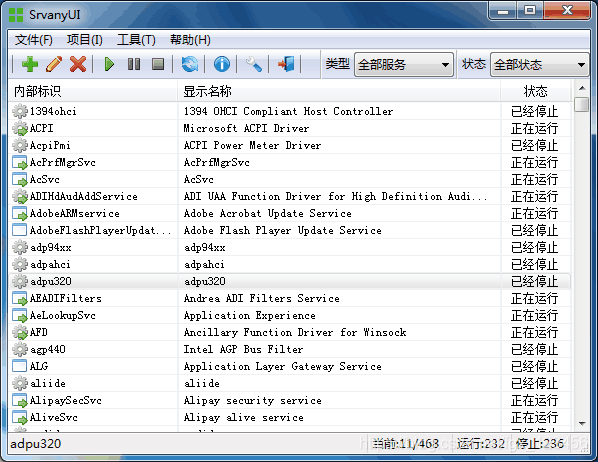Screen dimensions: 598x462
Task: Click the icon beside AdobeFlashPlayerUpdat...
Action: 19,230
